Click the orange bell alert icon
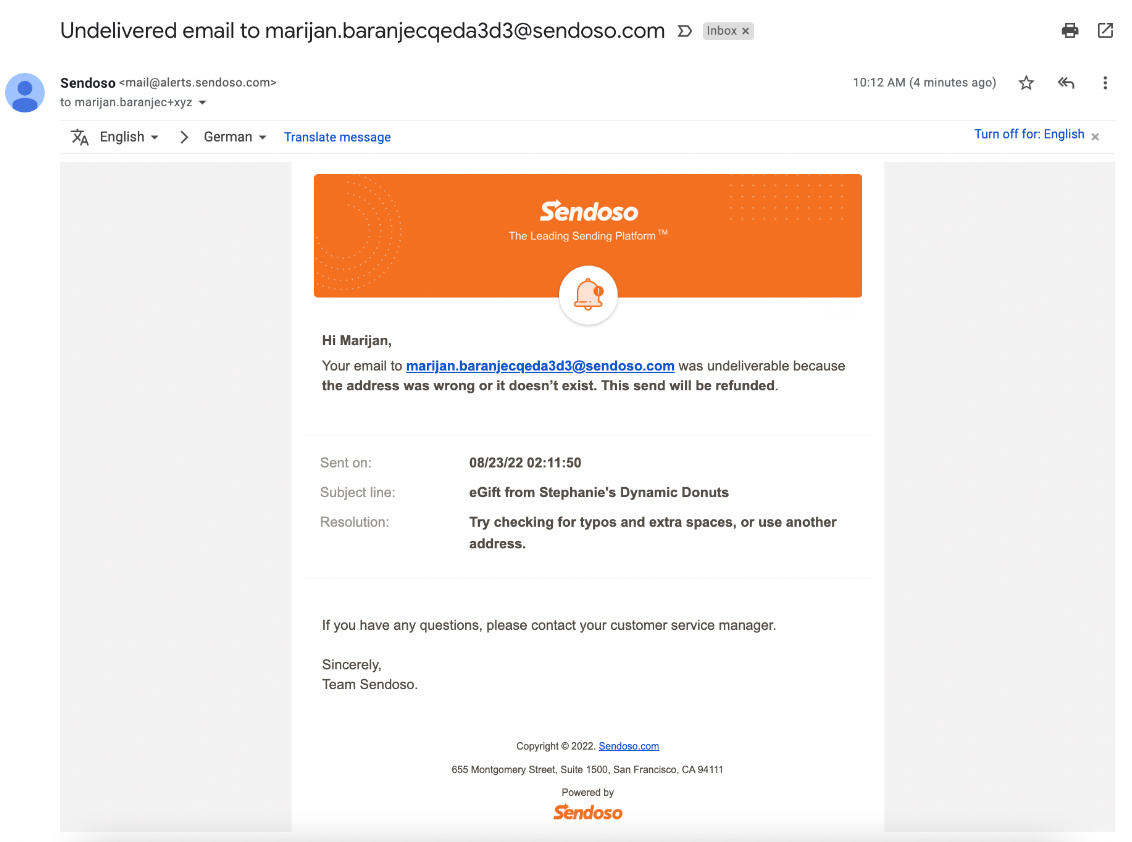 point(588,295)
